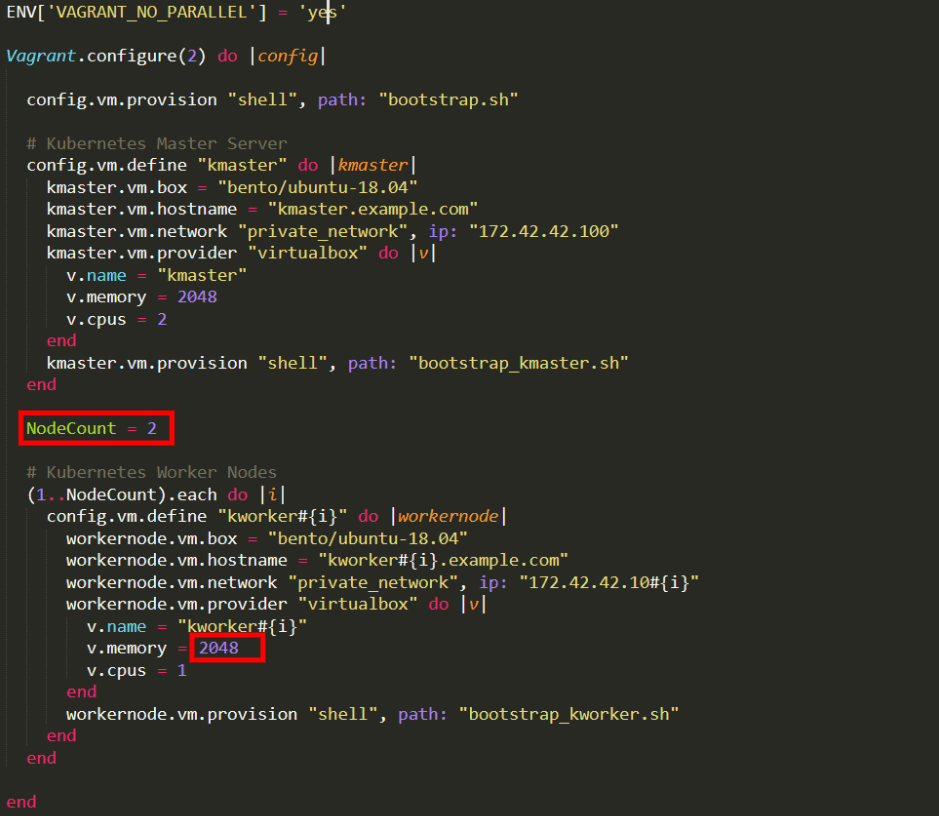This screenshot has height=816, width=939.
Task: Click the '# Kubernetes Worker Nodes' comment
Action: (x=152, y=472)
